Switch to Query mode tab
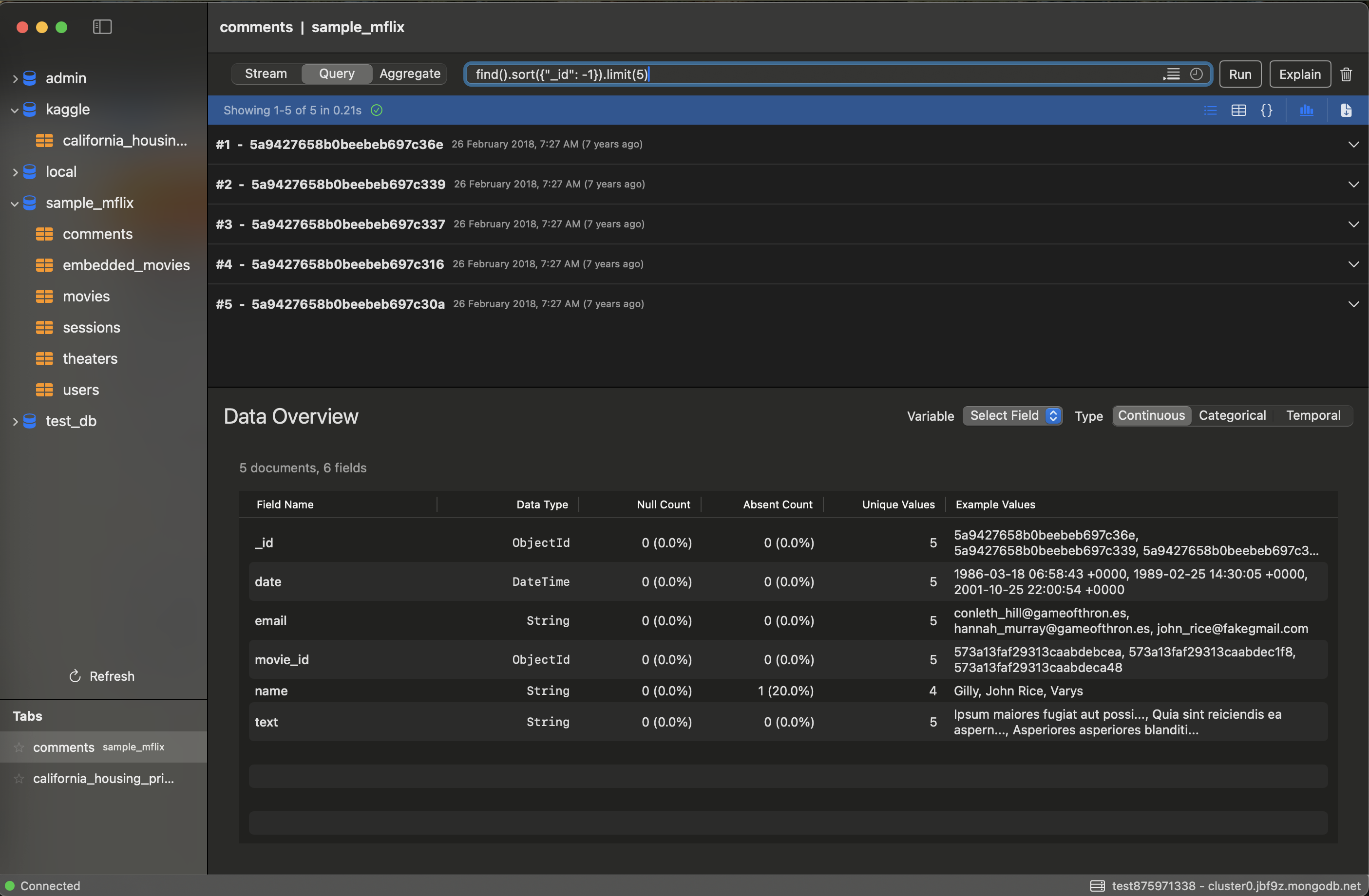 (337, 74)
